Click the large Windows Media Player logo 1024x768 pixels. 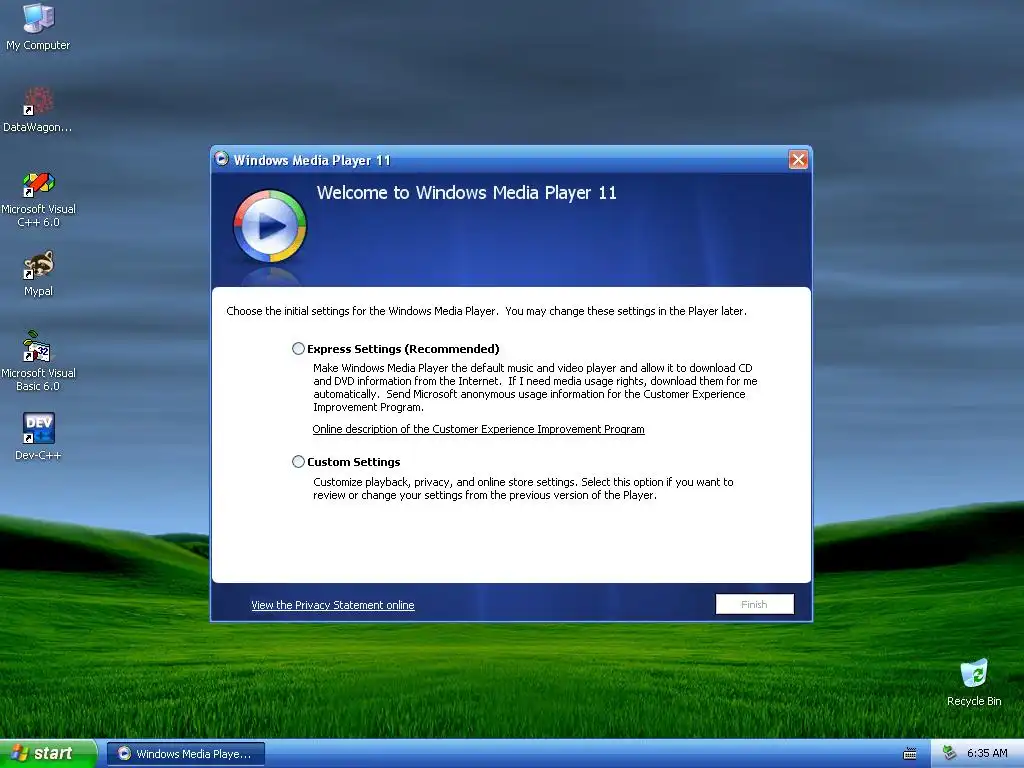coord(270,226)
